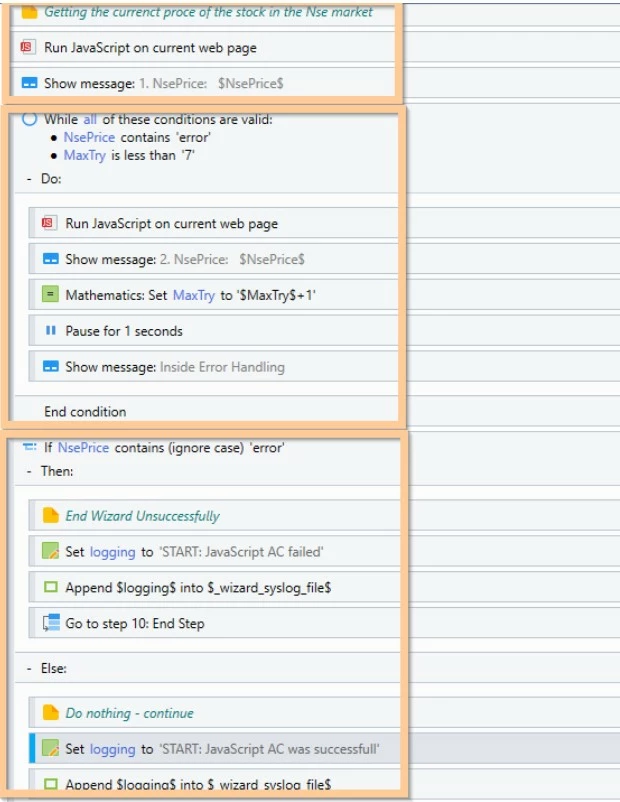Click message icon of Inside Error Handling step
Image resolution: width=620 pixels, height=802 pixels.
51,366
